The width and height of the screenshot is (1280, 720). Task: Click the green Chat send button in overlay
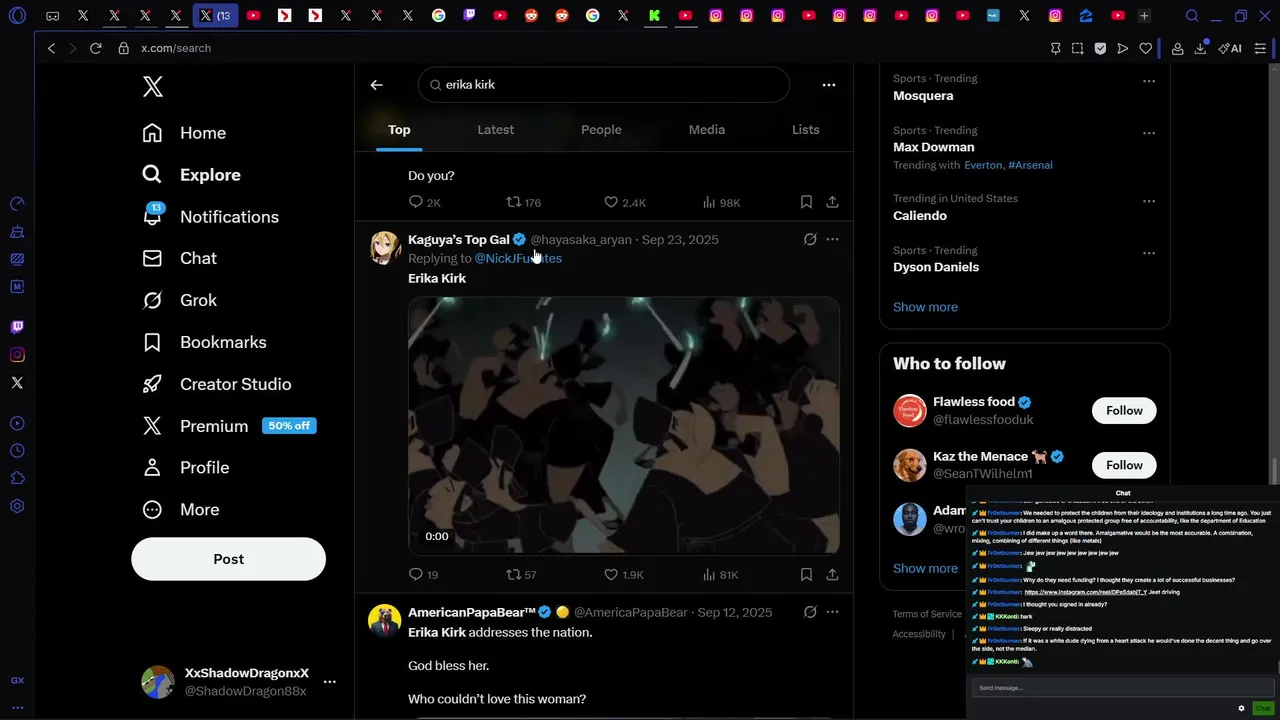coord(1263,708)
